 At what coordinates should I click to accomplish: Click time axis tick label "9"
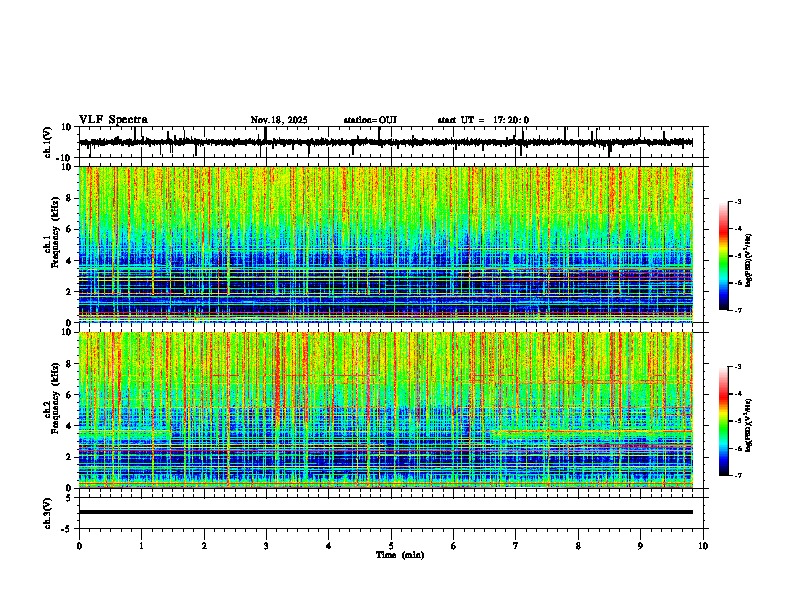[640, 546]
